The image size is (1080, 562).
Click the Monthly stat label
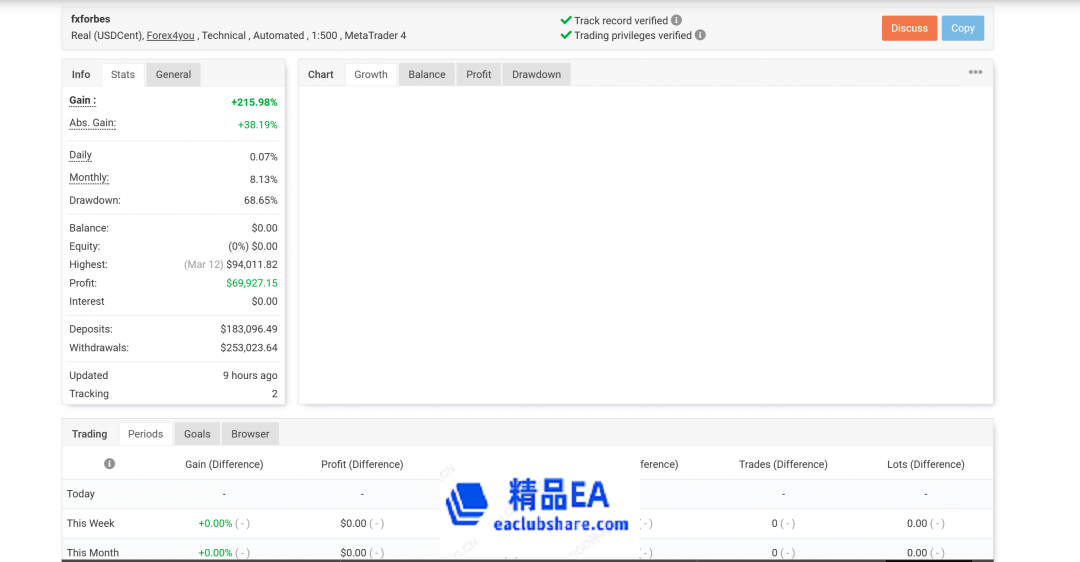89,178
